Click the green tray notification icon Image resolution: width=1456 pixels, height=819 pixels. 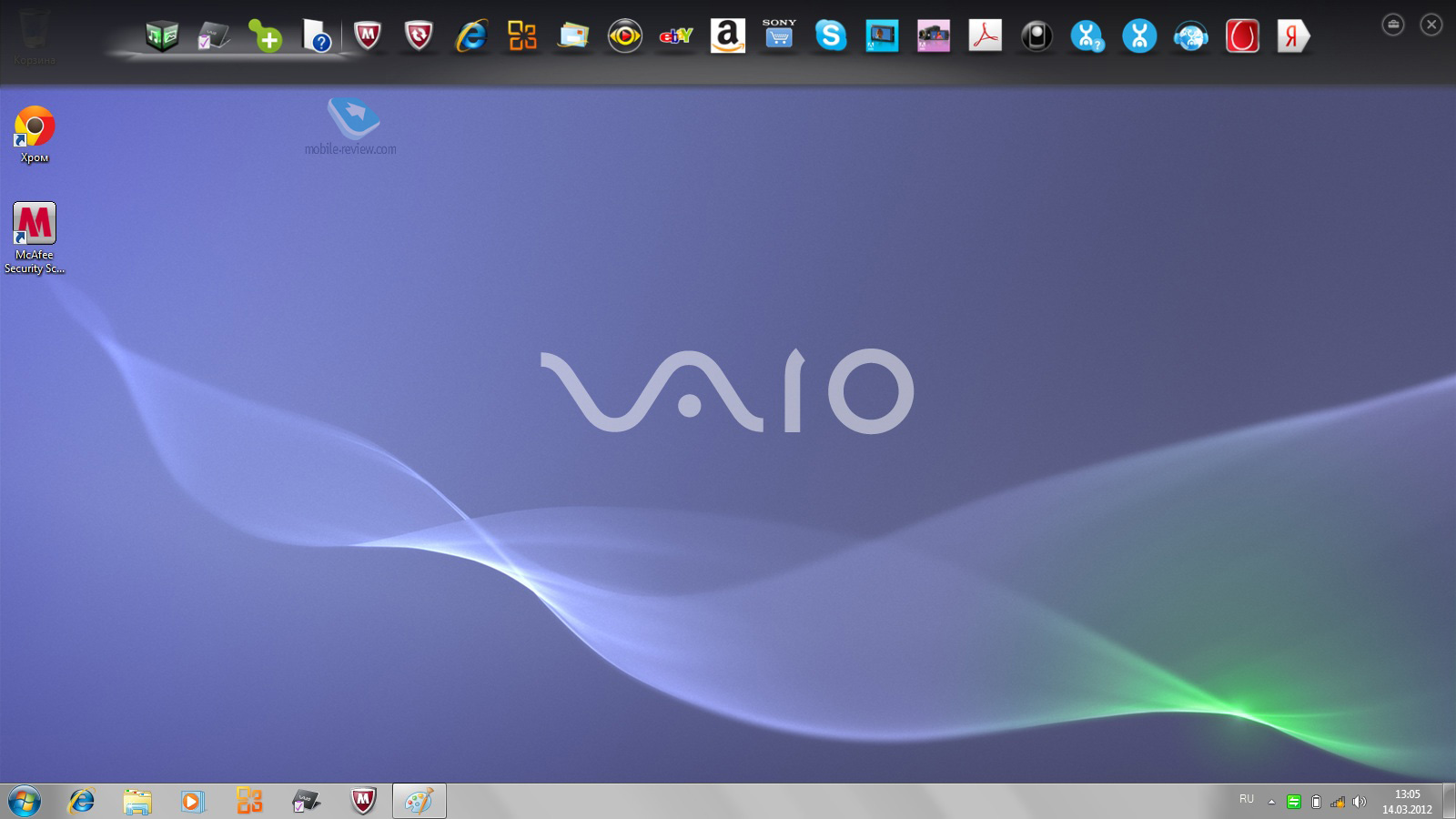[x=1293, y=802]
